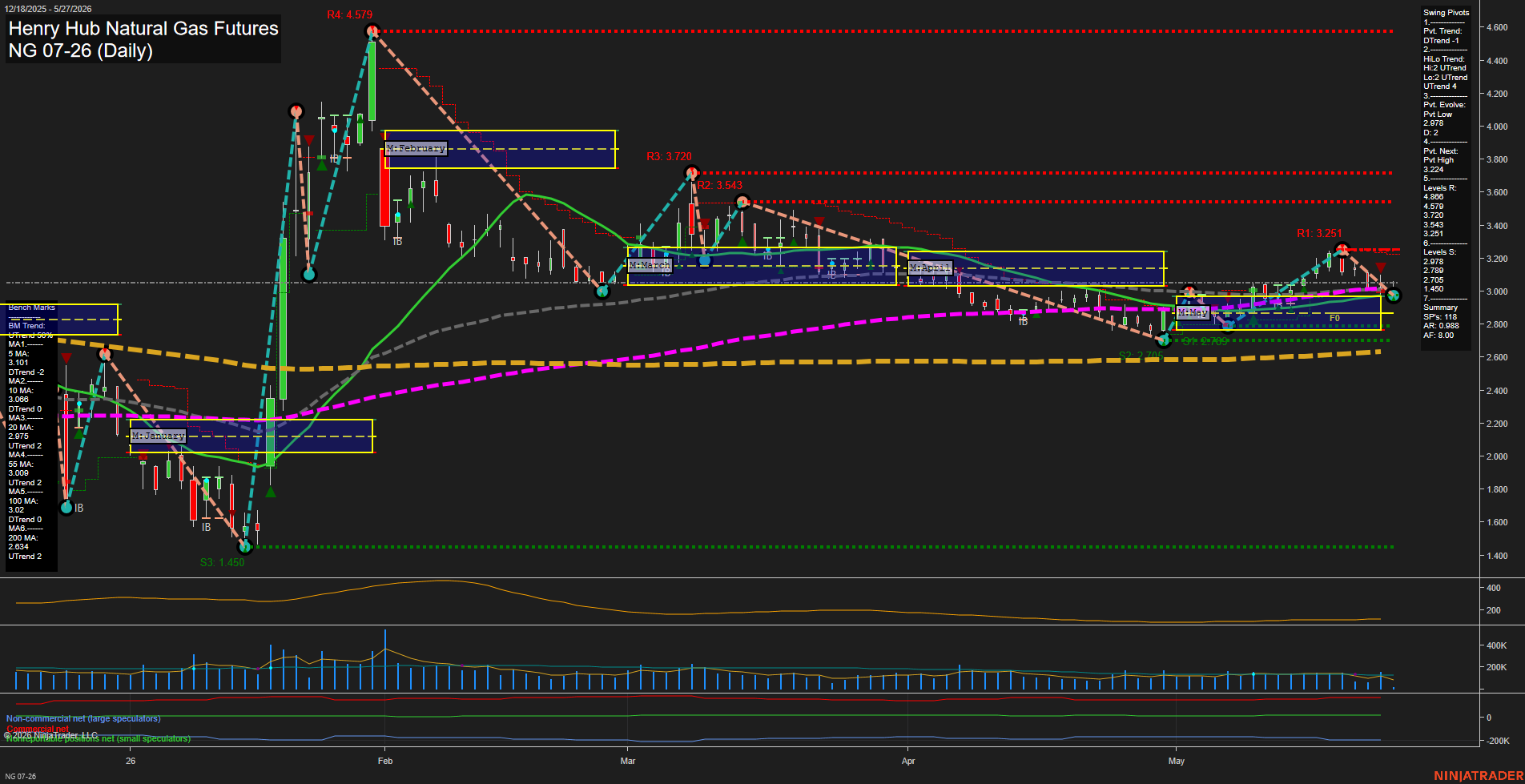Click the swing high pivot marker under R1: 3.251
The image size is (1525, 784).
point(1342,249)
